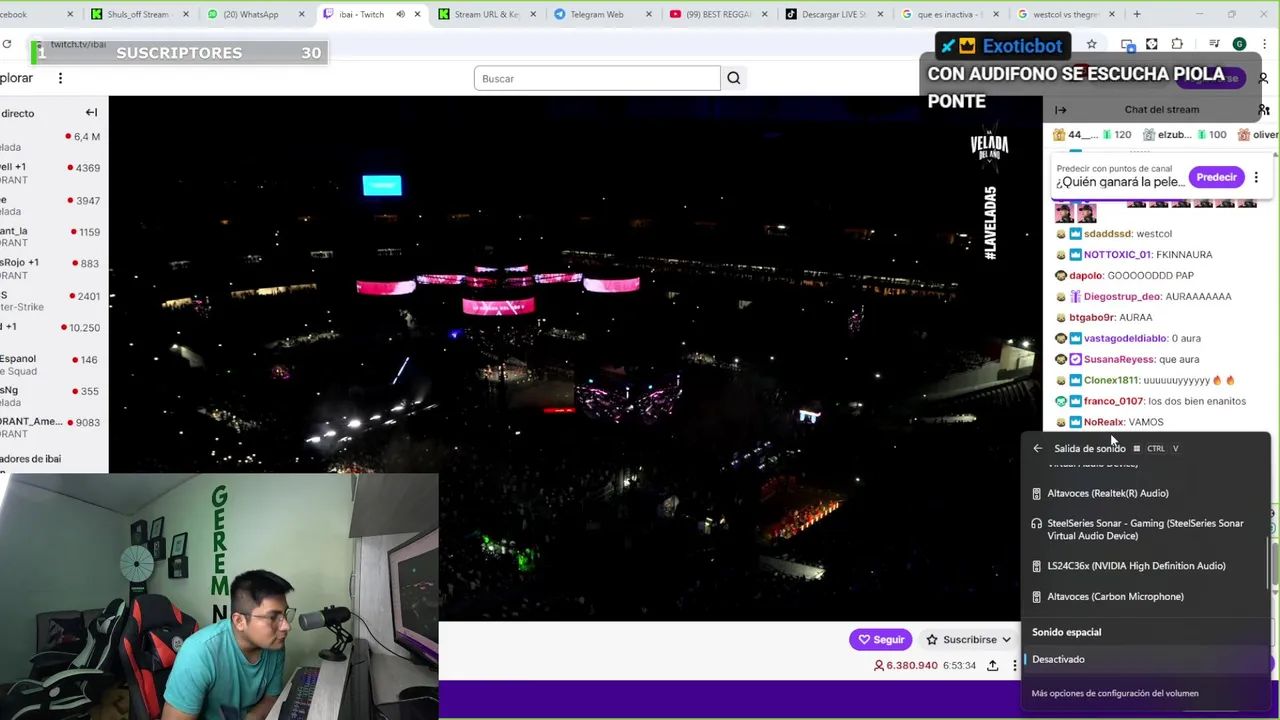Mute the ibai - Twitch tab audio

[400, 14]
